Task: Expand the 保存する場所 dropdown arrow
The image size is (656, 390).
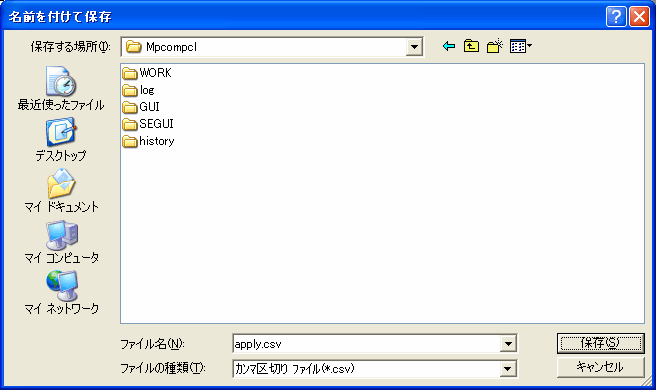Action: [x=414, y=47]
